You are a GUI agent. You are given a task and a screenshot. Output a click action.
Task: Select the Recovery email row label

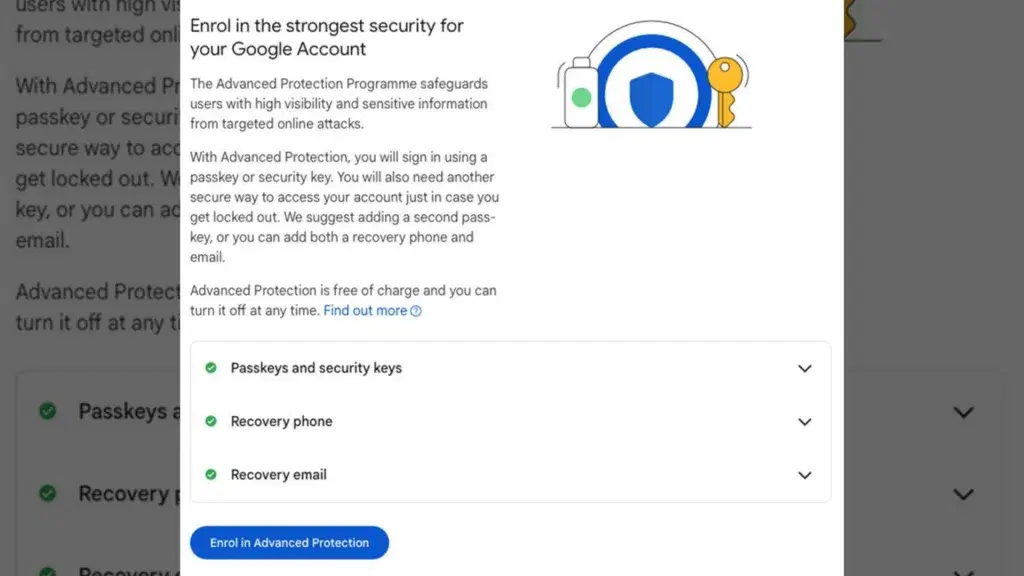(278, 475)
